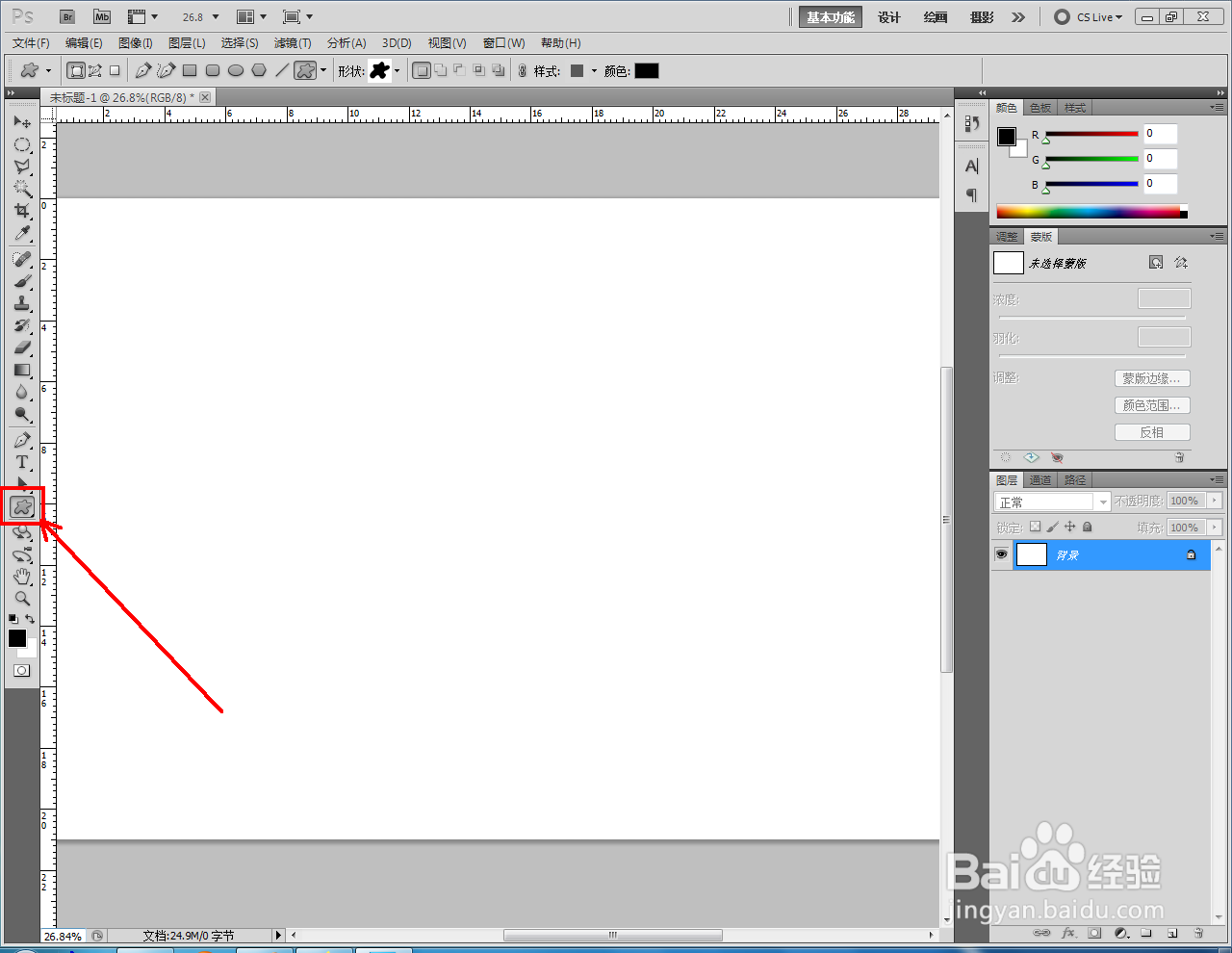1232x953 pixels.
Task: Select the Spot Healing Brush tool
Action: click(x=22, y=260)
